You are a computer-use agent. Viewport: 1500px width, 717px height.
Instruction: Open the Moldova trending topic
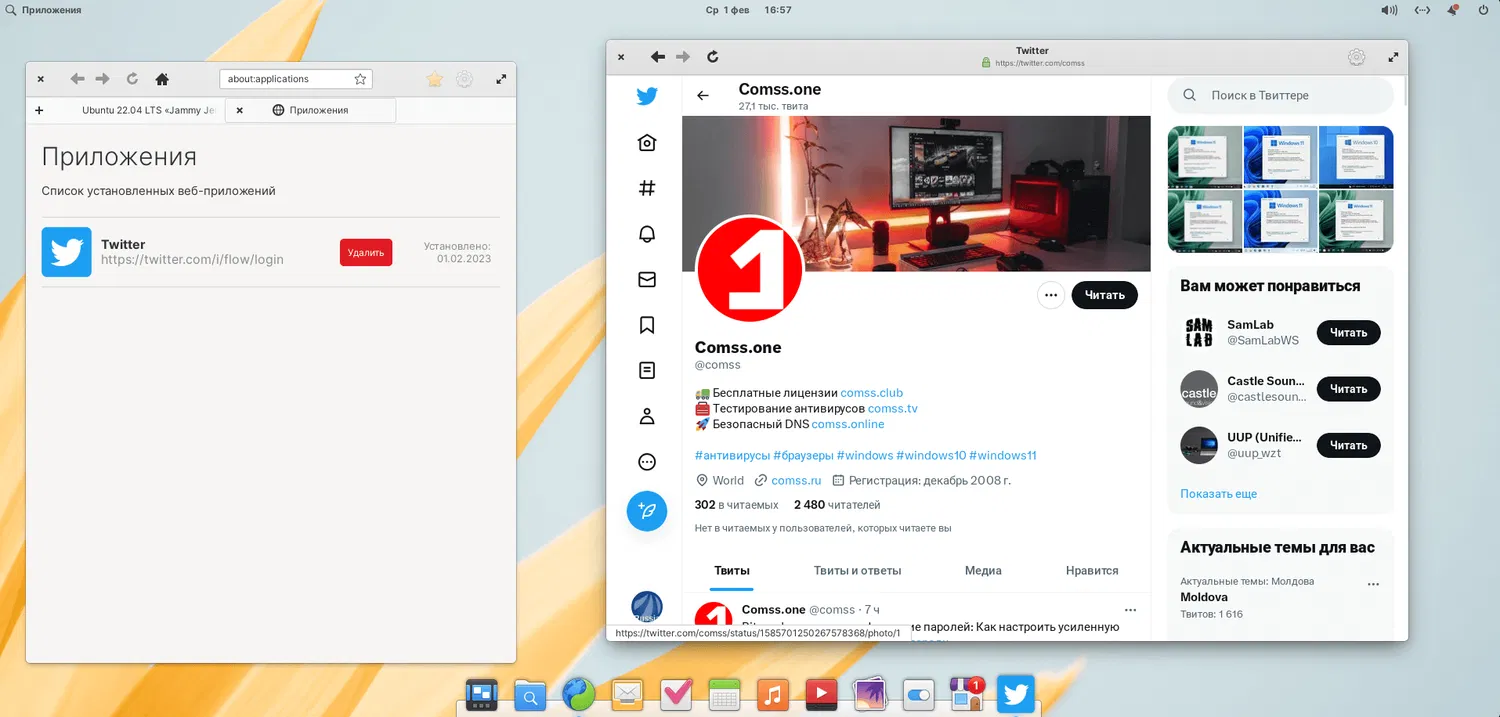pyautogui.click(x=1204, y=597)
